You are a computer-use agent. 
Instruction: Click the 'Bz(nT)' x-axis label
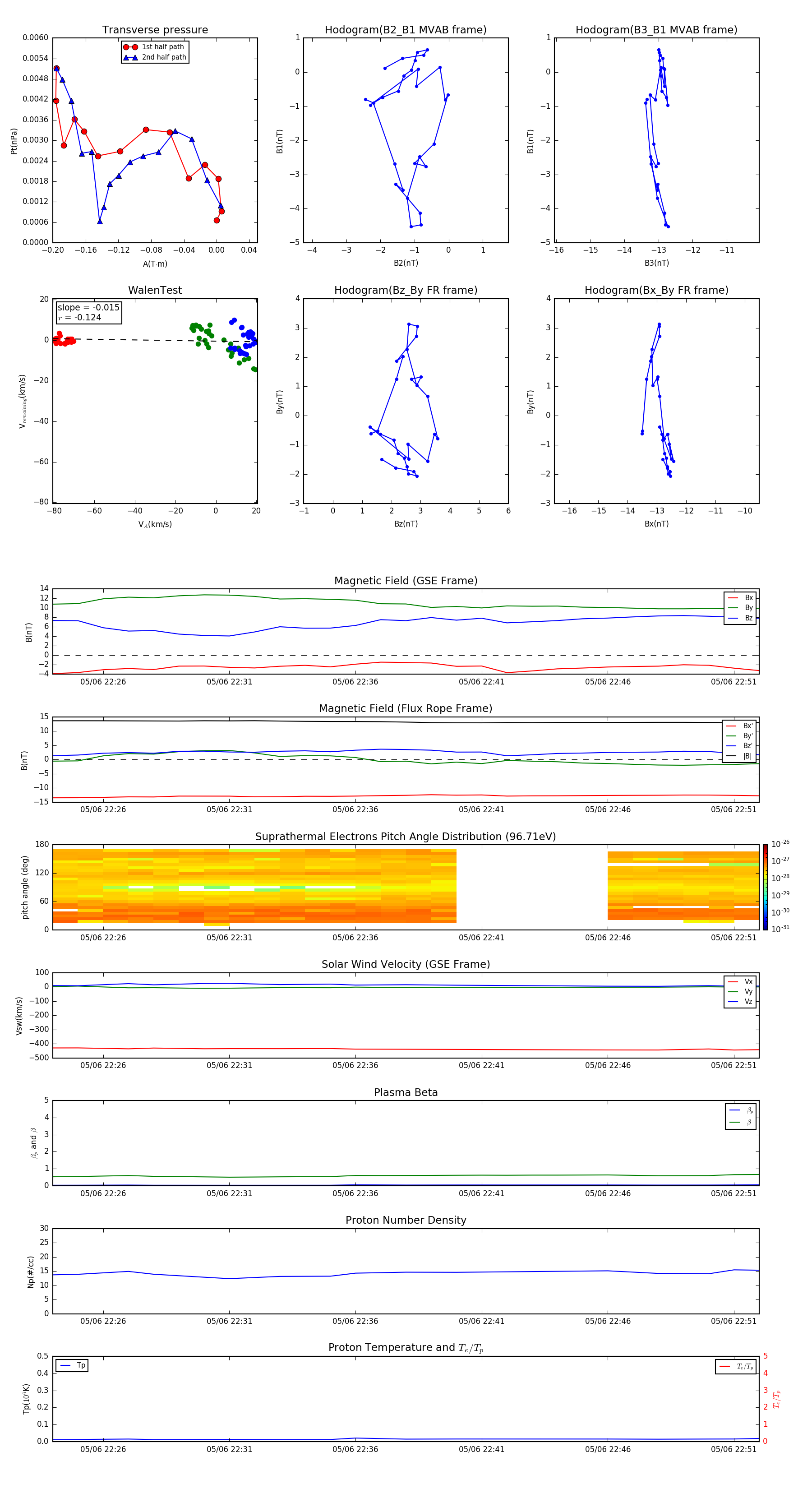coord(406,524)
